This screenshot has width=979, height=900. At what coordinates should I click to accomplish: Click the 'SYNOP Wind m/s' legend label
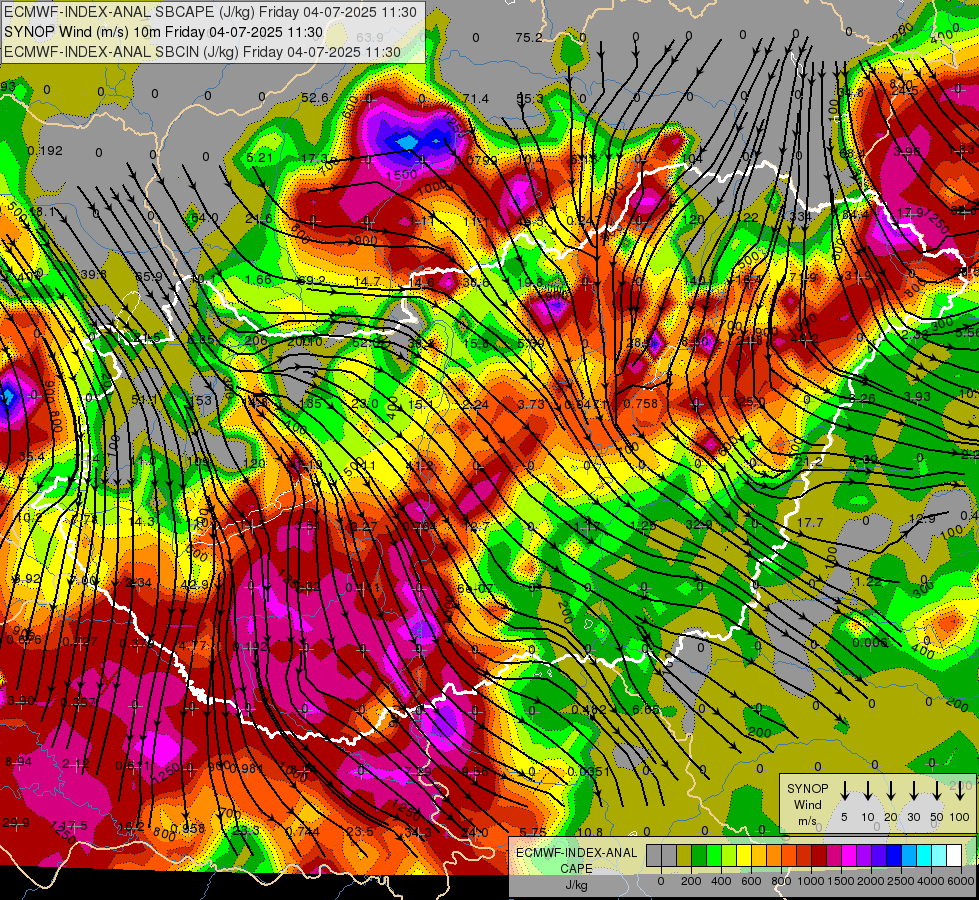pos(807,805)
